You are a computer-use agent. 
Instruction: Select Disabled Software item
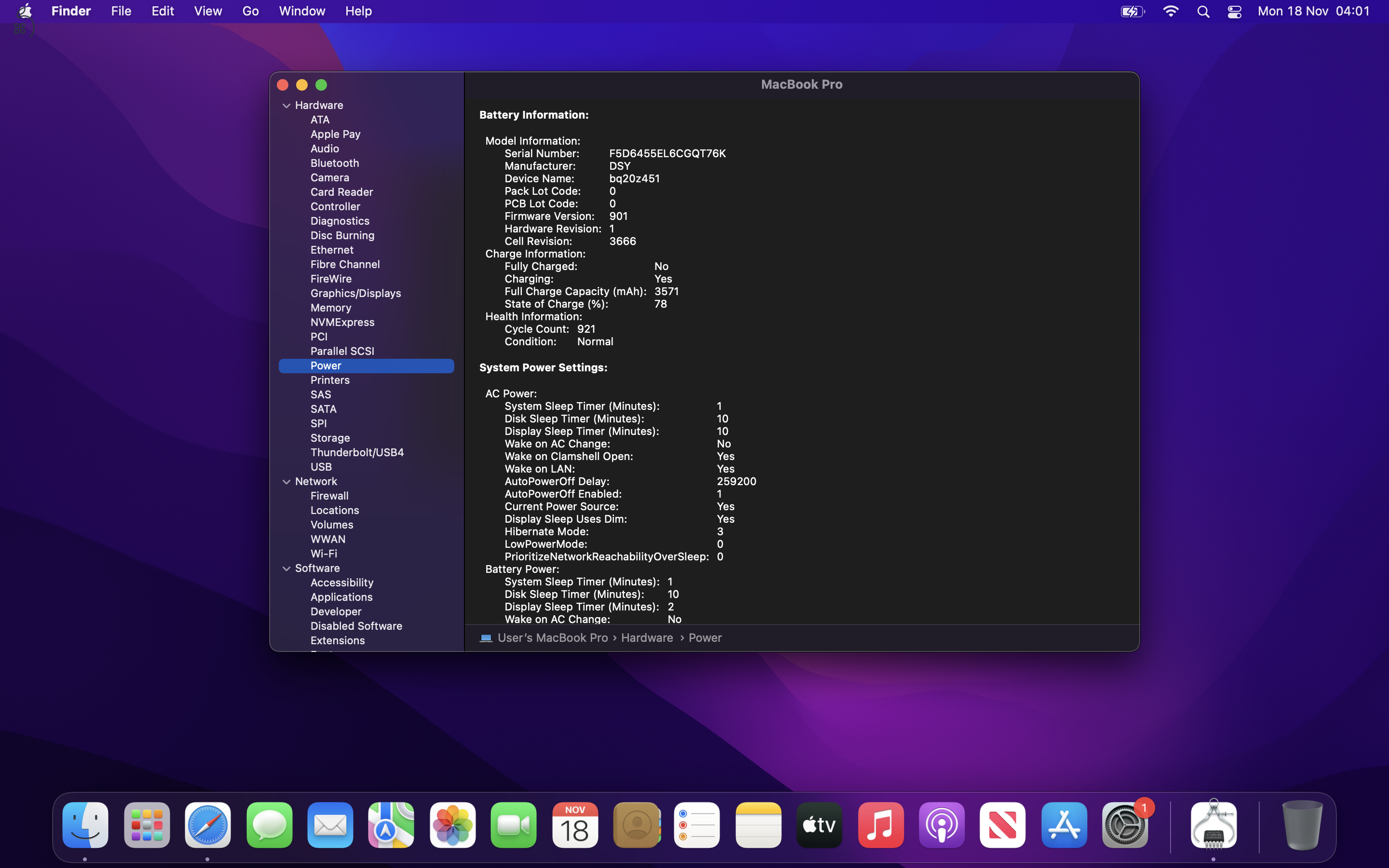(x=356, y=626)
